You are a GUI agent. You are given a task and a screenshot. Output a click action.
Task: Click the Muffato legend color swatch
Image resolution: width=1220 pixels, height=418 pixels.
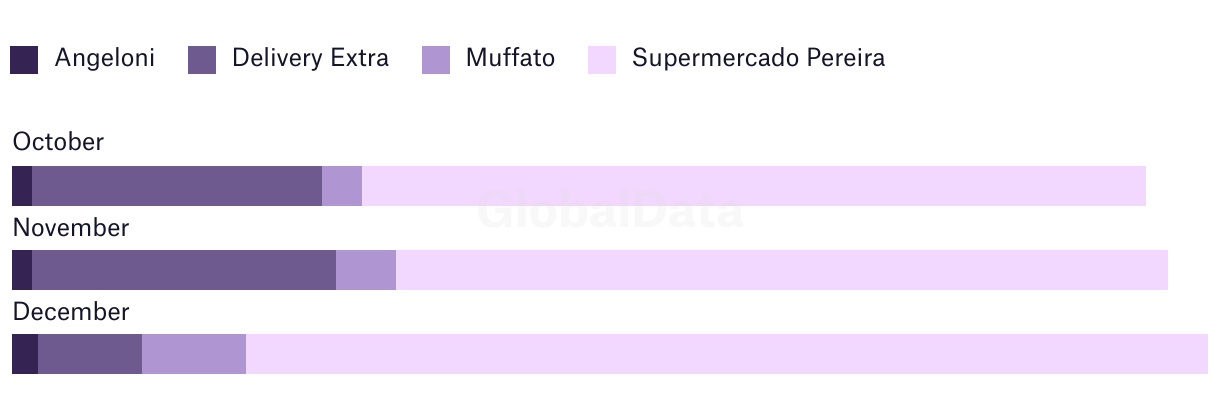[x=436, y=60]
